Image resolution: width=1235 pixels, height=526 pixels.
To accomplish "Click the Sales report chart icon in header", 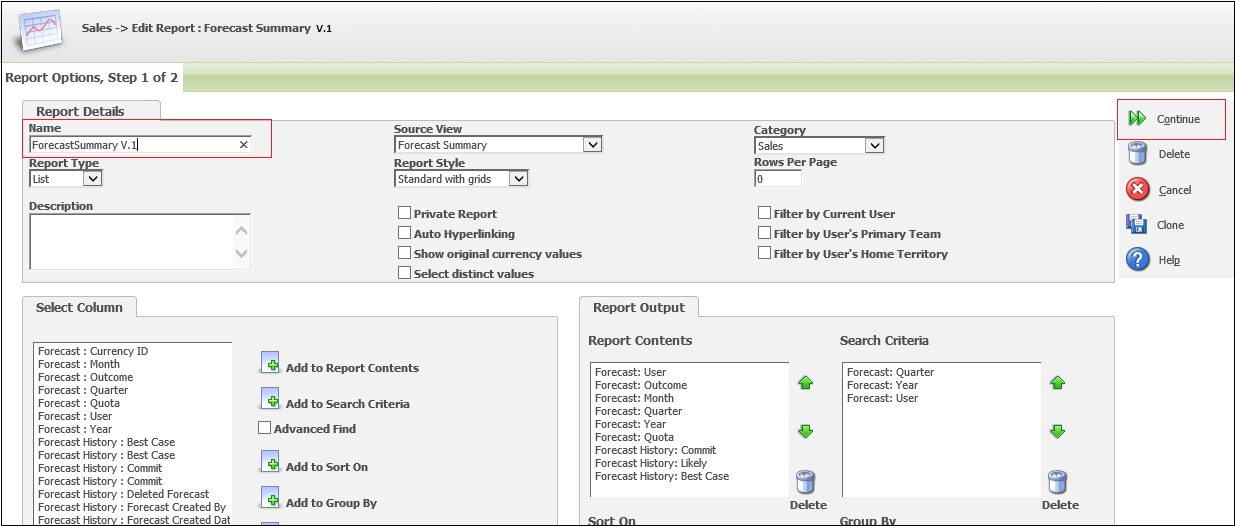I will pos(38,30).
